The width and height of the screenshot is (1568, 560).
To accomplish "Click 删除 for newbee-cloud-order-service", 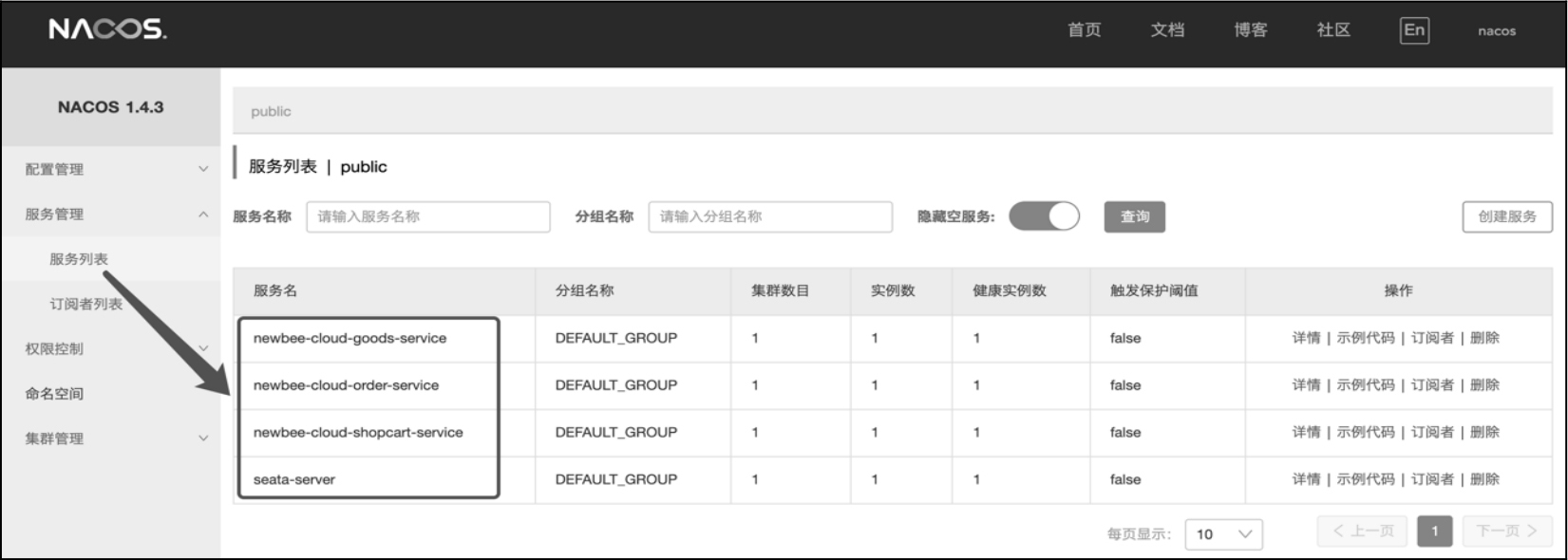I will click(x=1484, y=385).
